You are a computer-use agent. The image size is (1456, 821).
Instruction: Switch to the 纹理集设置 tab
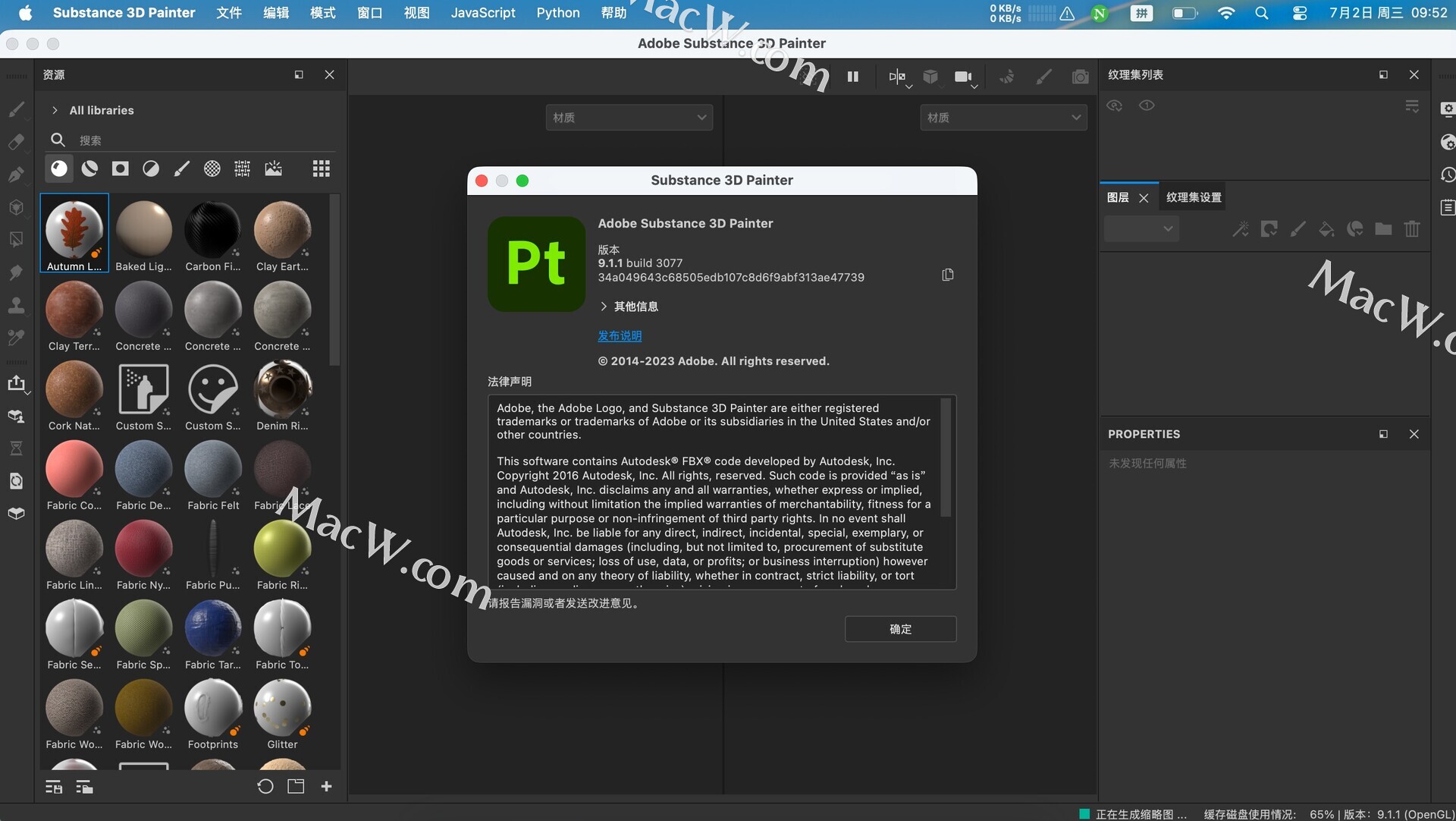(x=1194, y=197)
